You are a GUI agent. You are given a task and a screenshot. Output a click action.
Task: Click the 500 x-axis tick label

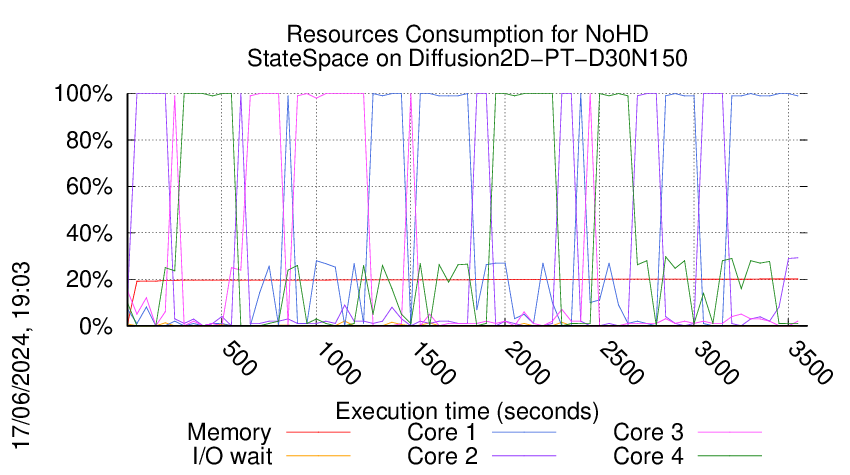coord(239,358)
